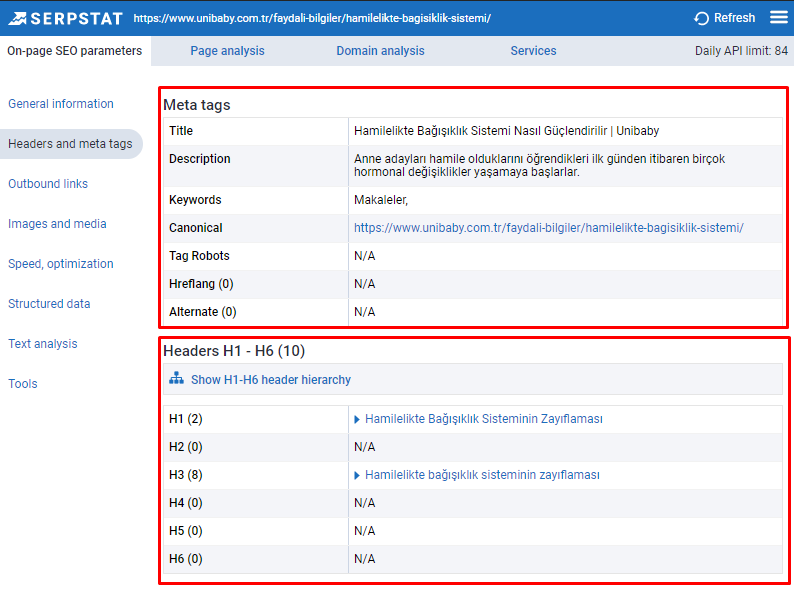
Task: Click the Title row label
Action: pyautogui.click(x=181, y=131)
